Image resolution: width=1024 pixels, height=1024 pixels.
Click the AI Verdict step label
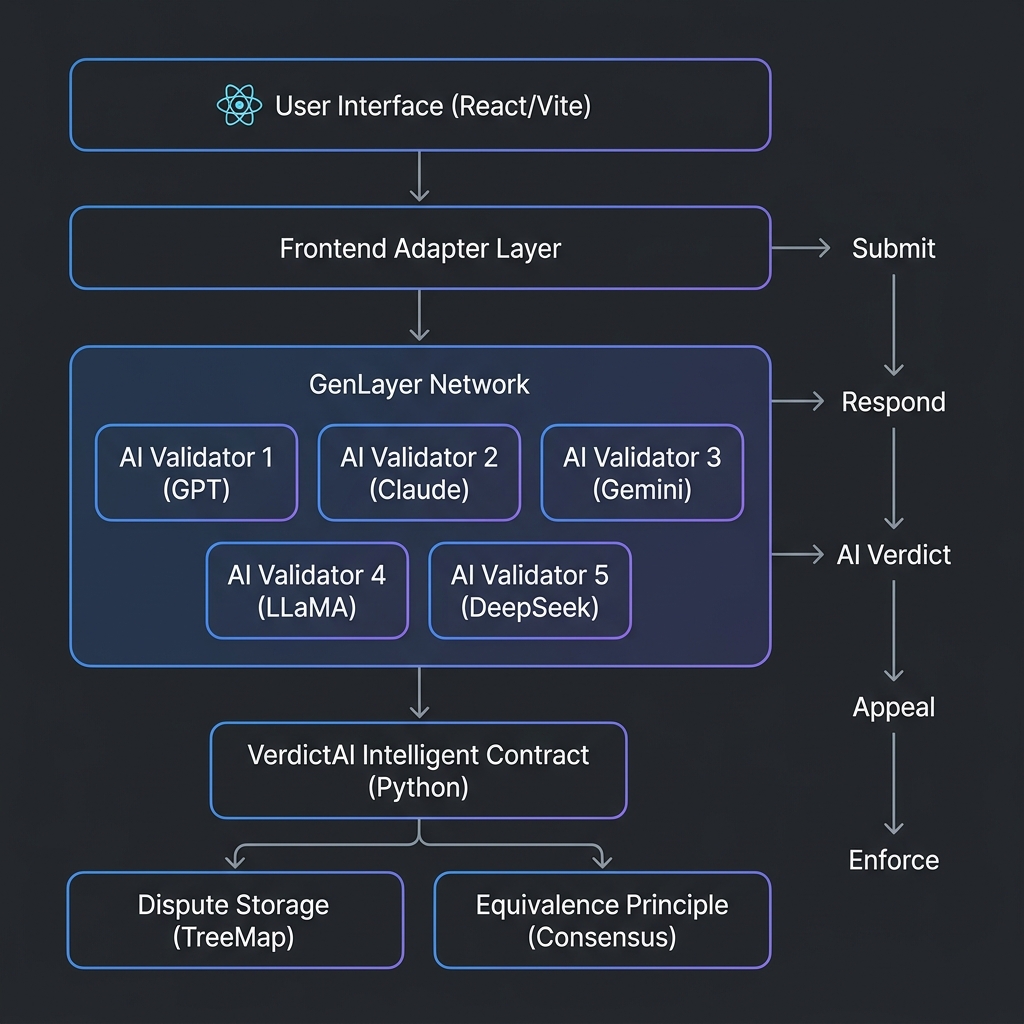[x=893, y=554]
